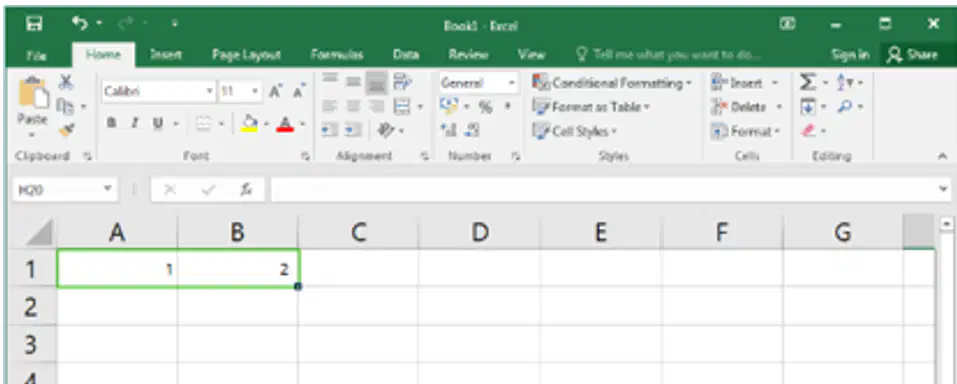Click Merge & Center icon
Screen dimensions: 957x384
tap(402, 107)
